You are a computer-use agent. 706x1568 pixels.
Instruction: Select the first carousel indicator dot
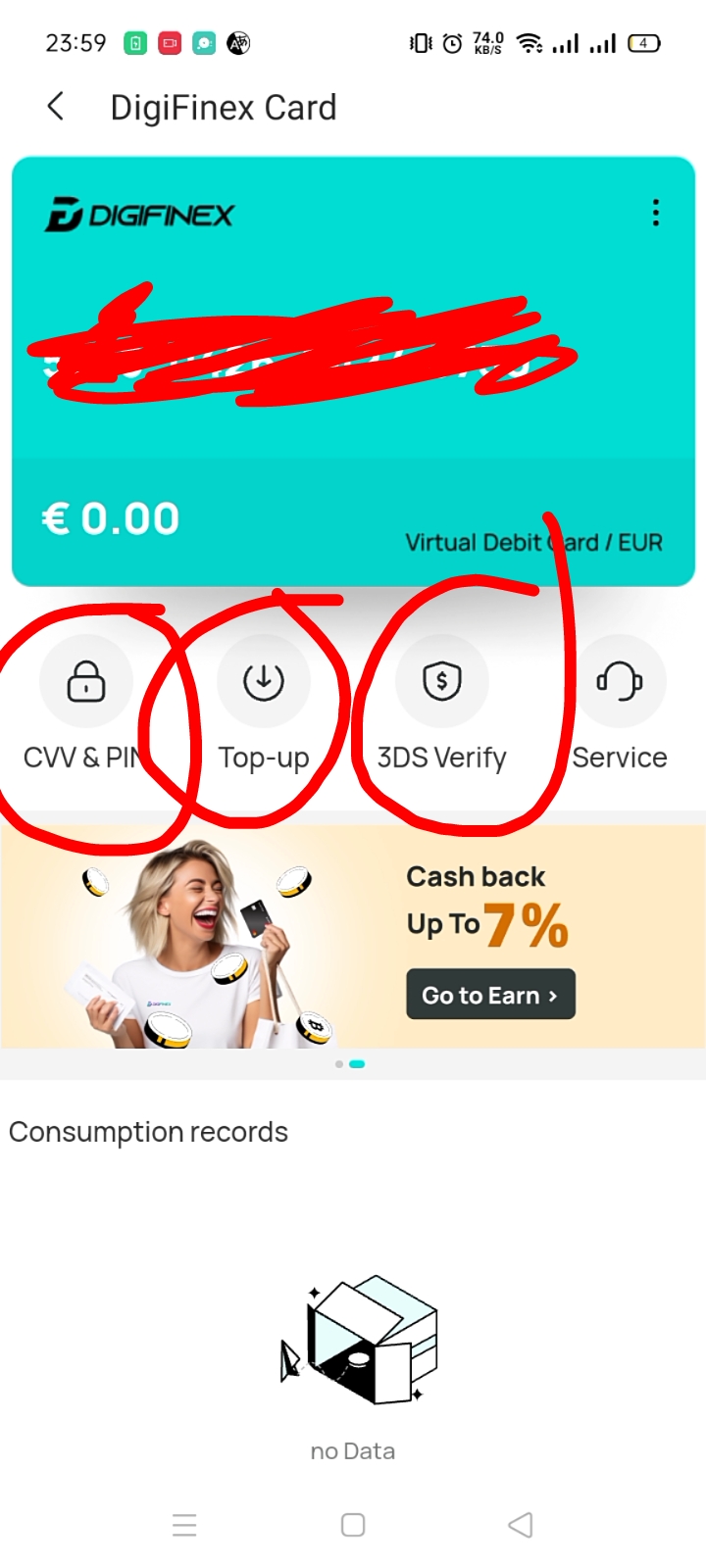(339, 1064)
